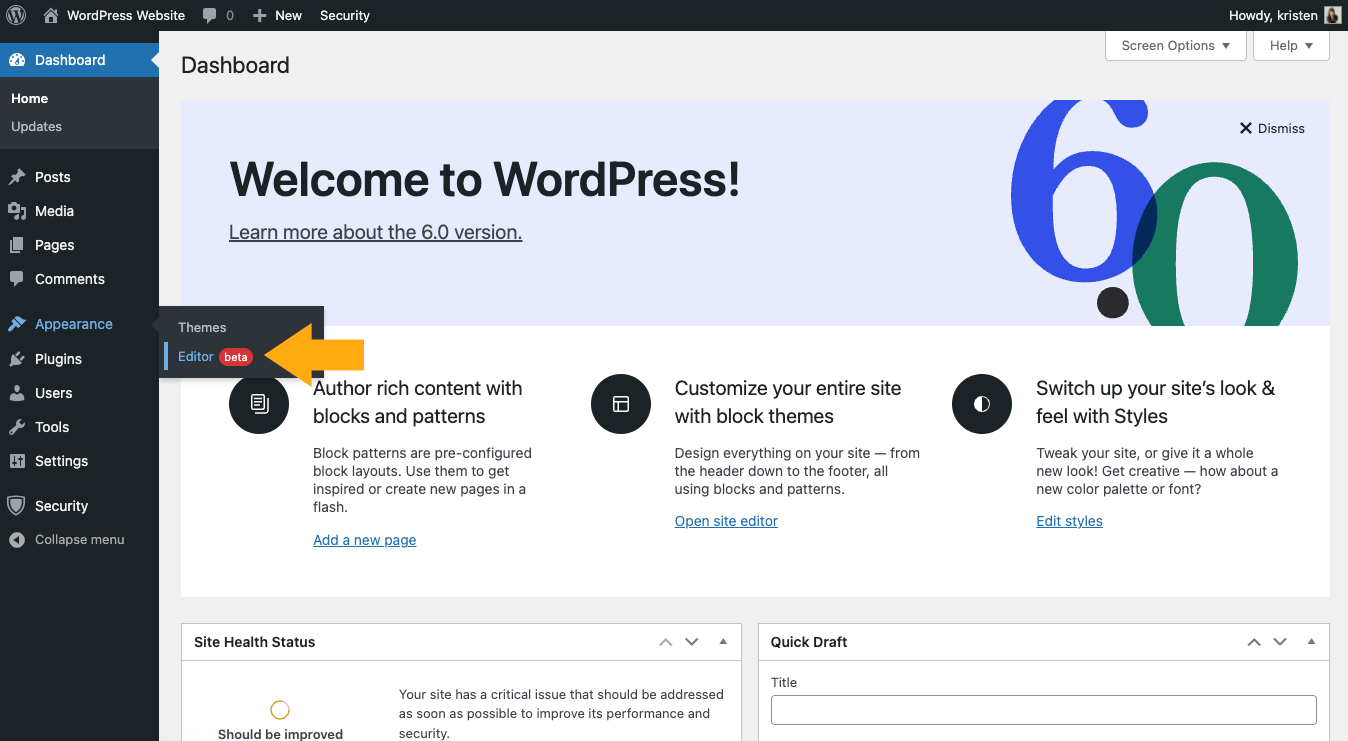Move Site Health Status panel up
The width and height of the screenshot is (1348, 741).
[x=666, y=642]
